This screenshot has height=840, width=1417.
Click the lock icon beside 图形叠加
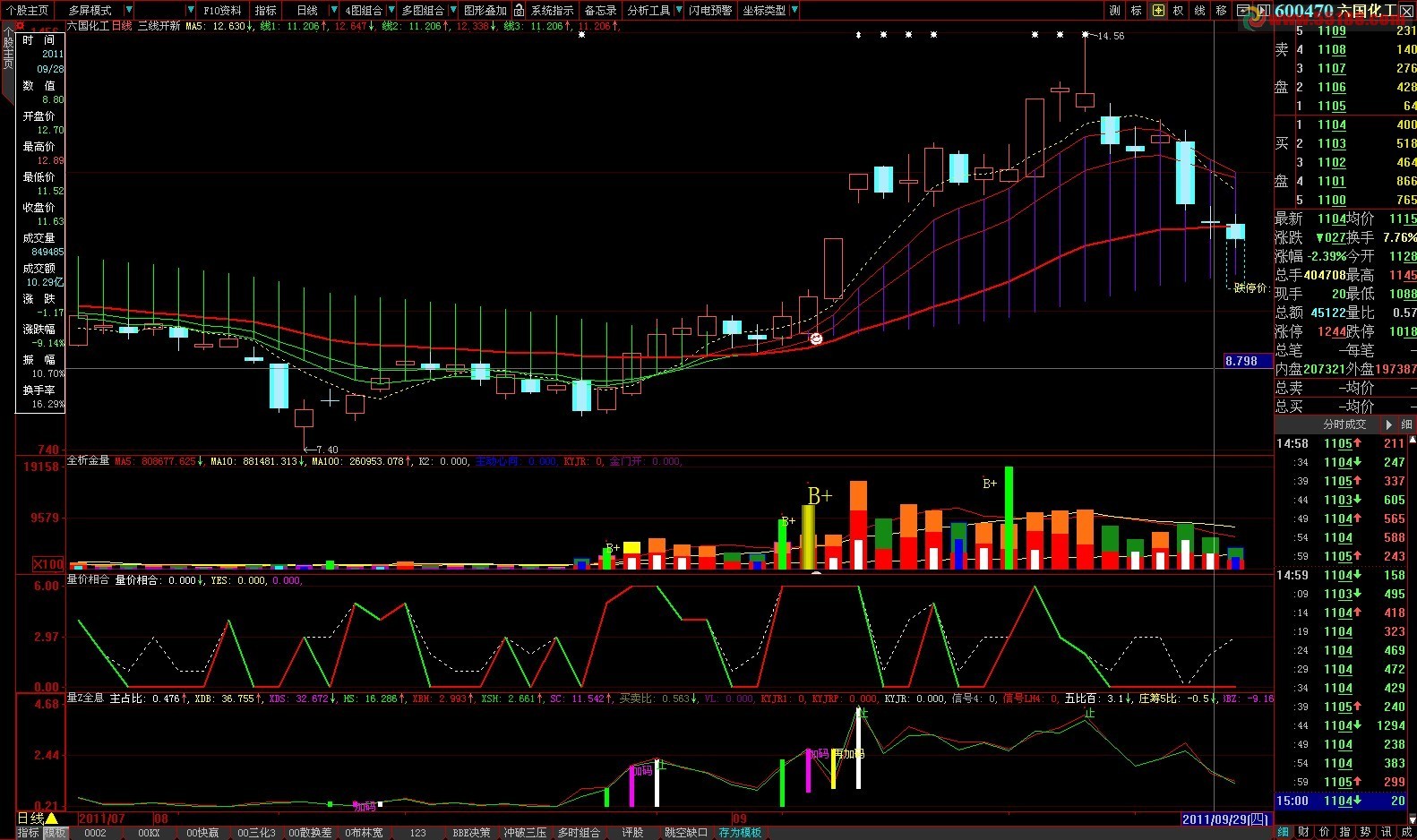click(519, 11)
